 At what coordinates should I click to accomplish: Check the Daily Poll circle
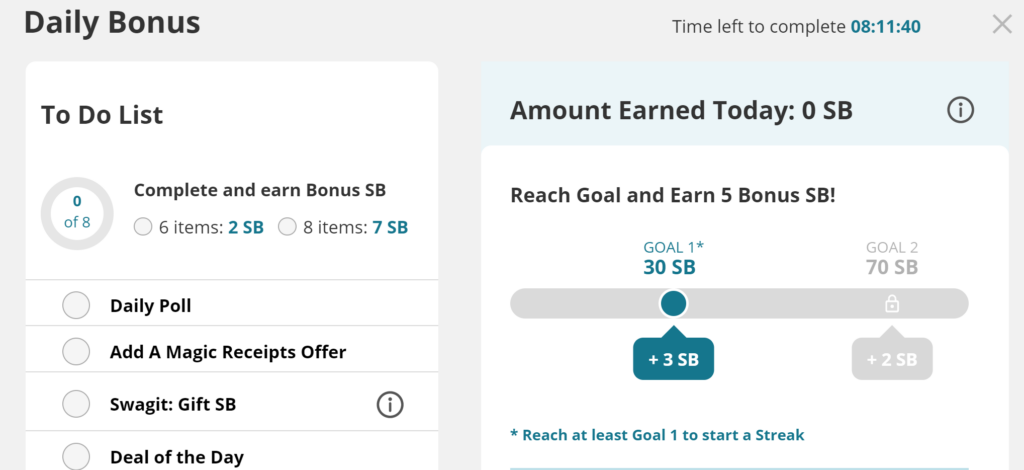[x=76, y=306]
